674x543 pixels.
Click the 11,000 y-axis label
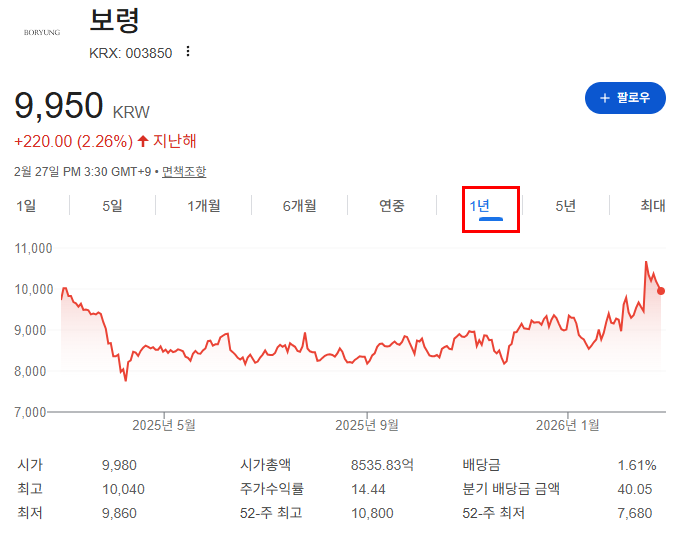(x=33, y=248)
